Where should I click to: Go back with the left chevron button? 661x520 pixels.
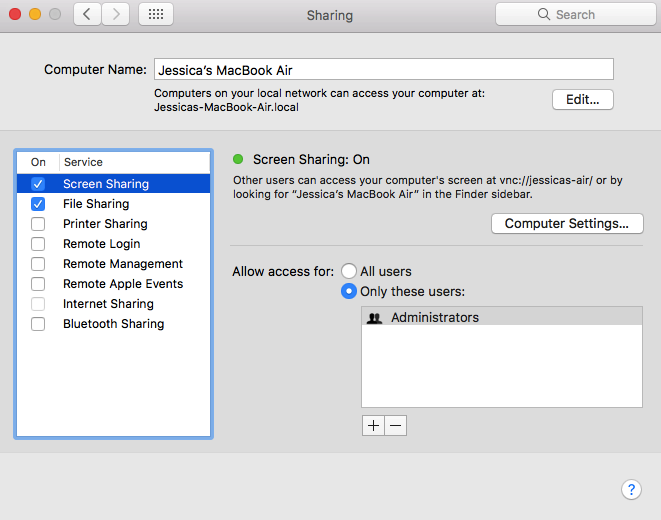click(x=87, y=14)
